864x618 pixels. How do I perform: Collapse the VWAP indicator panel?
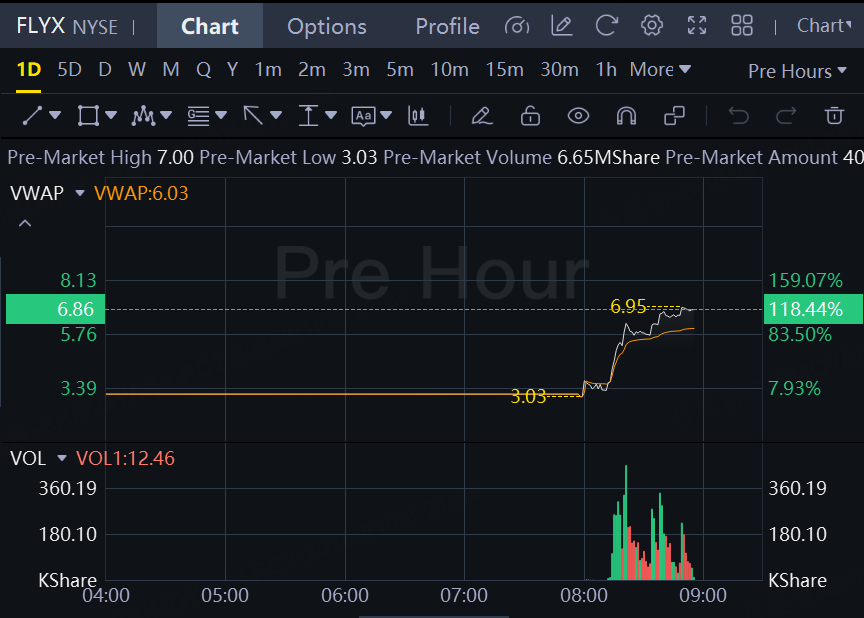pyautogui.click(x=25, y=223)
